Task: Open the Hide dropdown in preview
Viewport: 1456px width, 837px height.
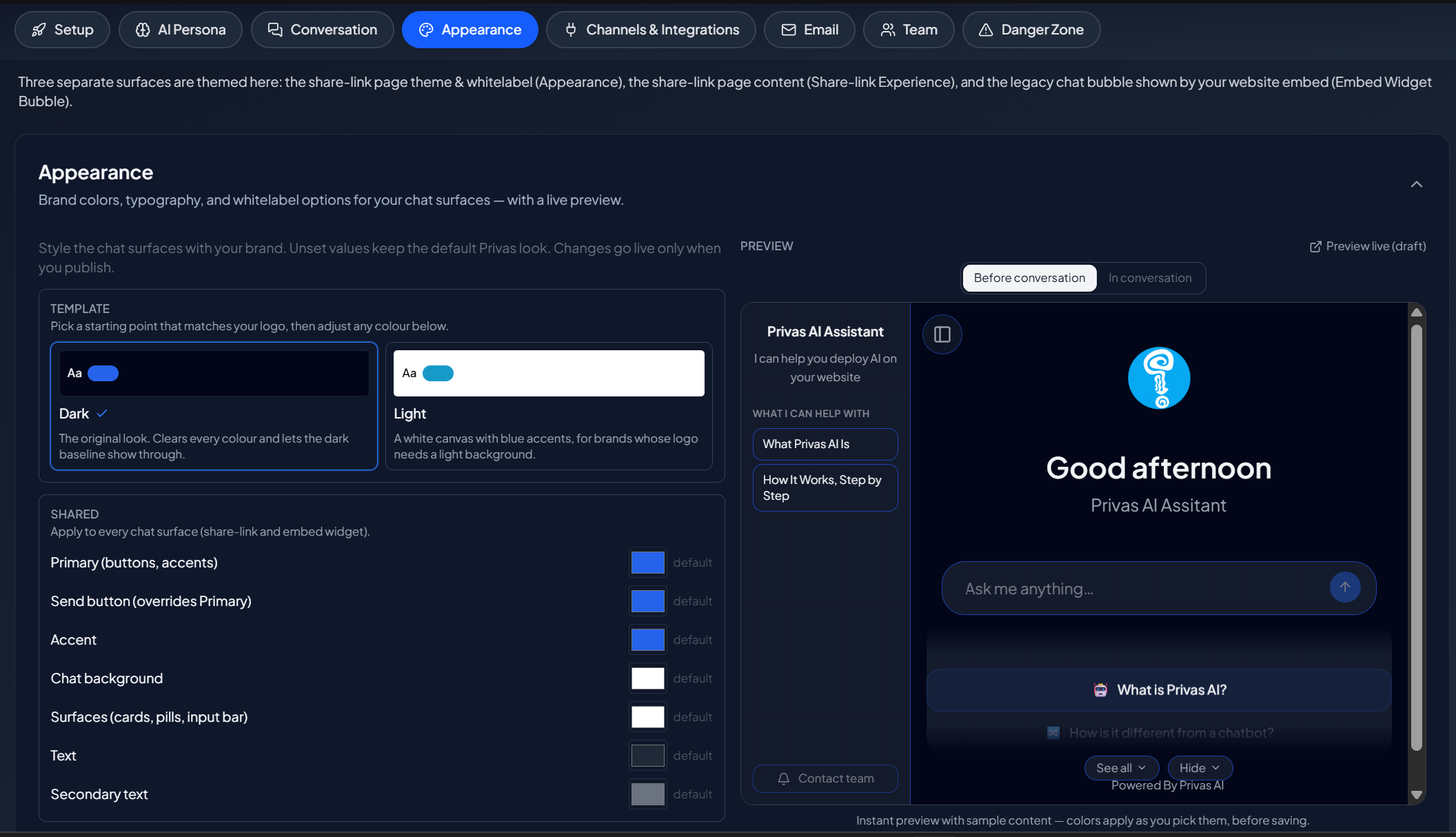Action: 1200,768
